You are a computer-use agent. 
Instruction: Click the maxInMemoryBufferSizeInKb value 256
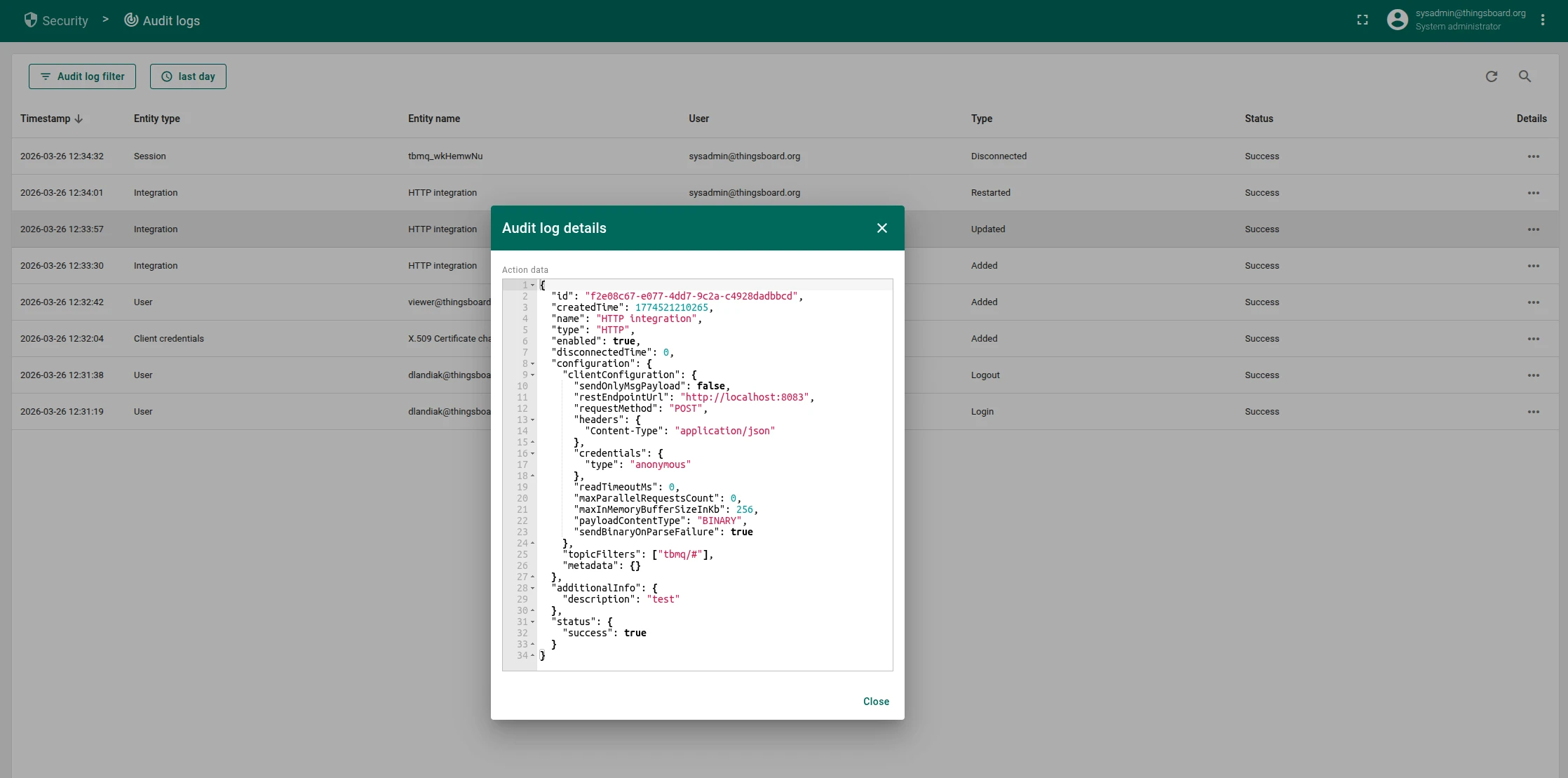coord(745,509)
